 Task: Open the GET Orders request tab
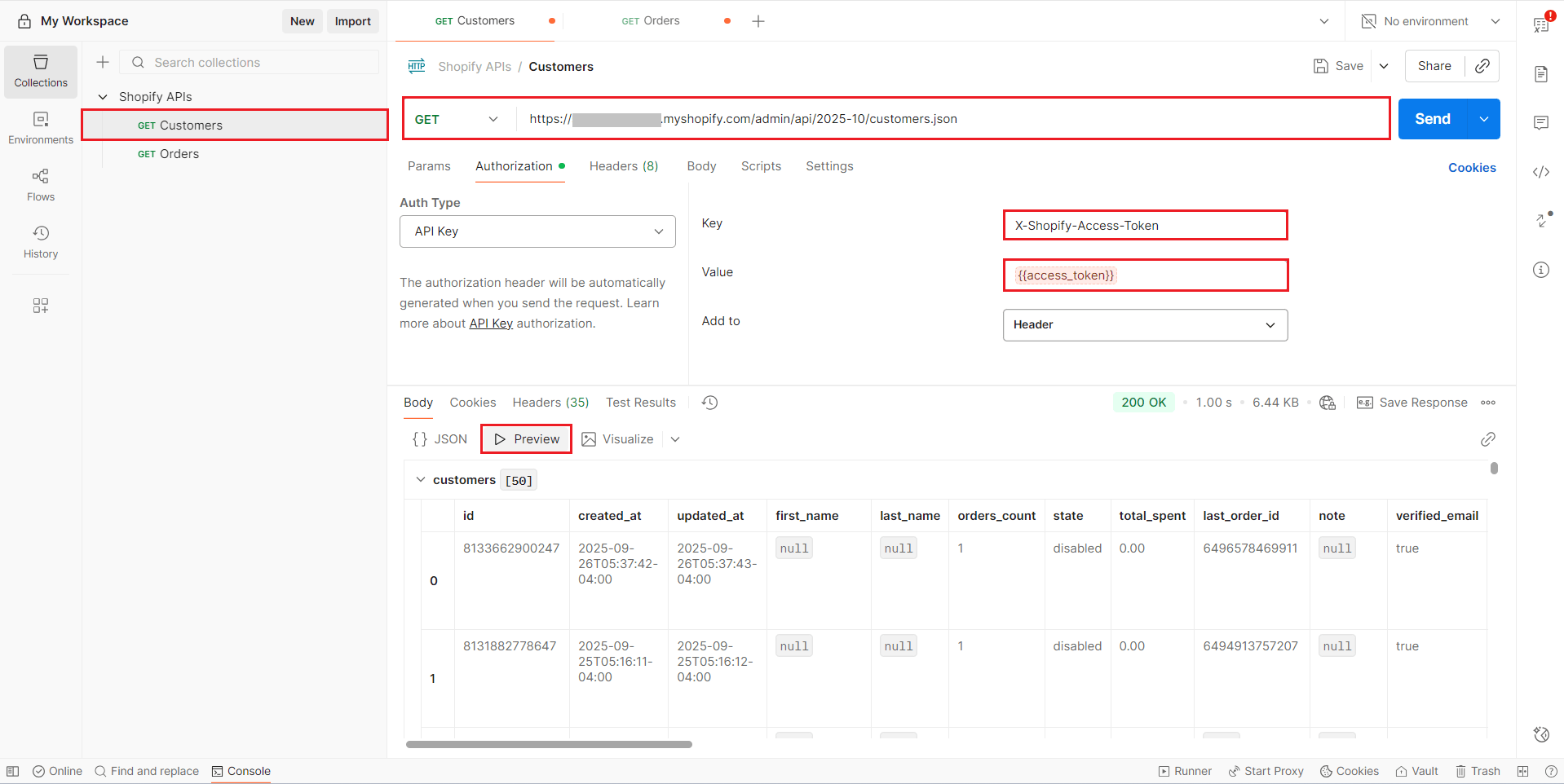651,21
